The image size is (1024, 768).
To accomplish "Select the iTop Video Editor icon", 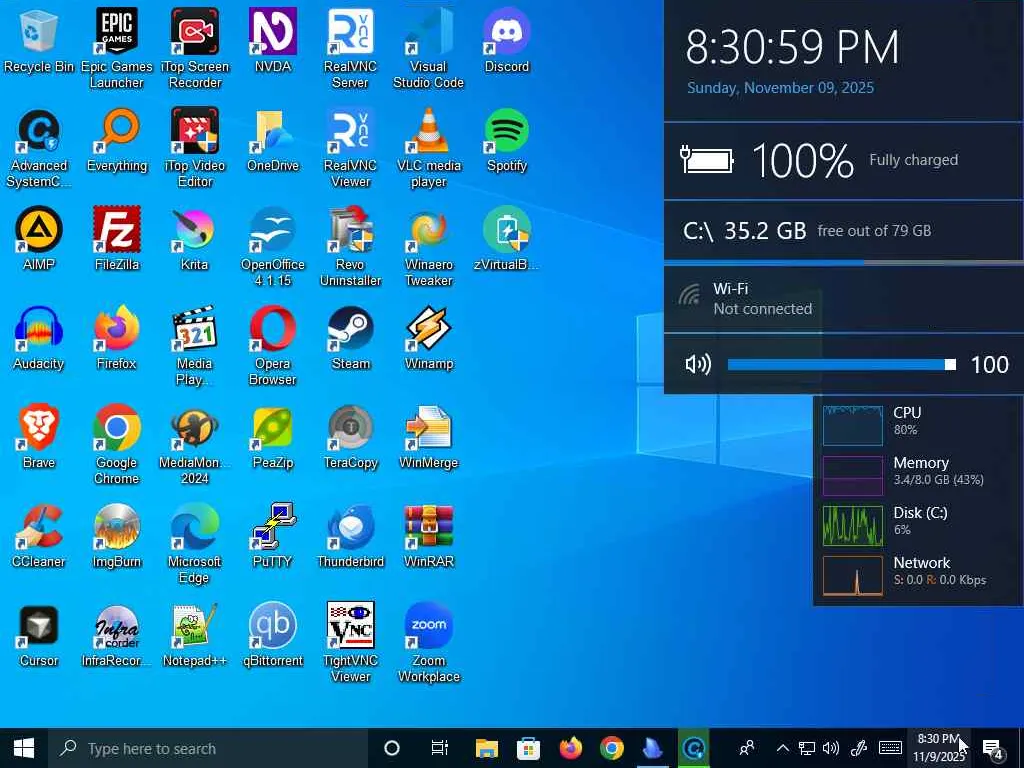I will pos(195,148).
